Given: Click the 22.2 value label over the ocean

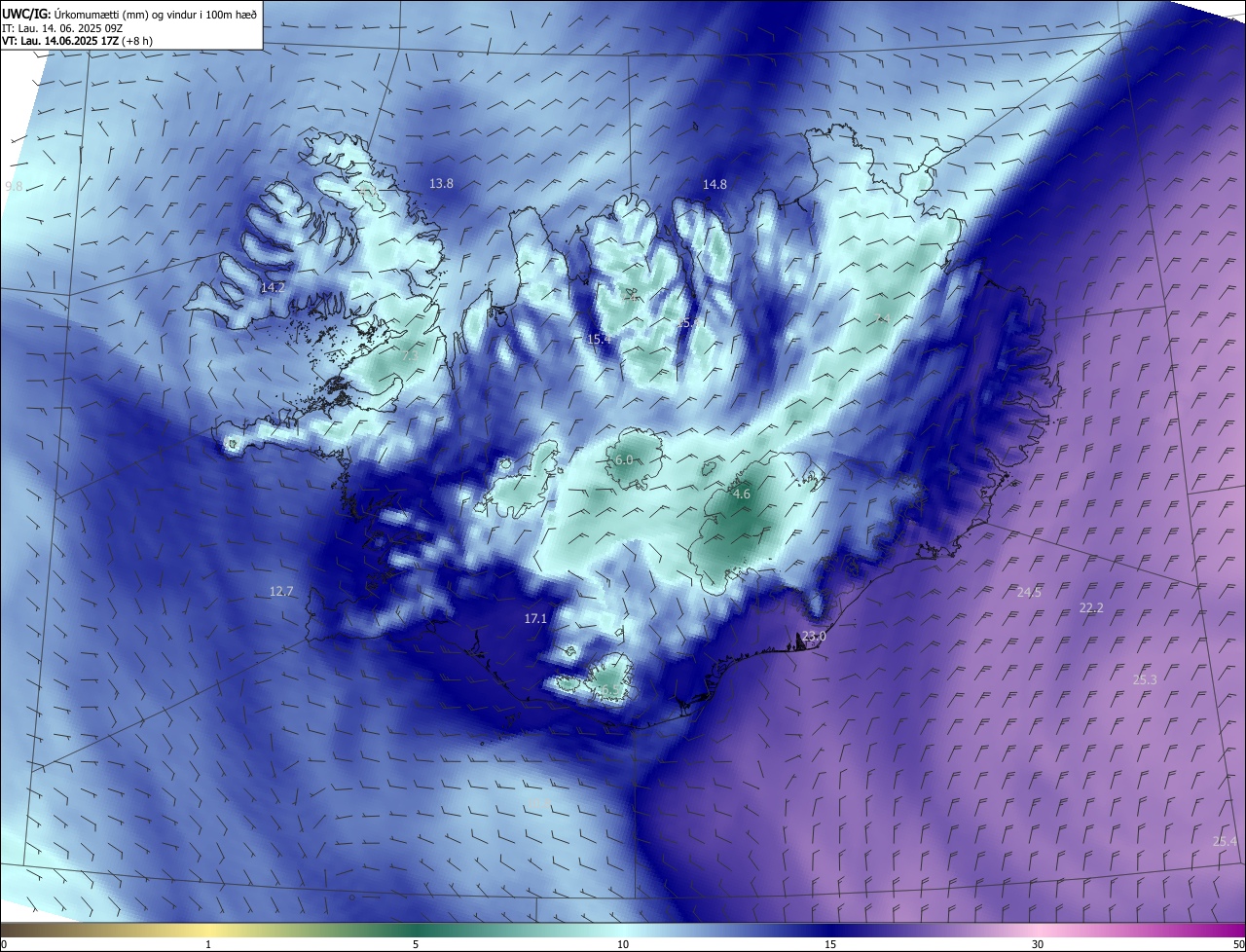Looking at the screenshot, I should pyautogui.click(x=1092, y=607).
